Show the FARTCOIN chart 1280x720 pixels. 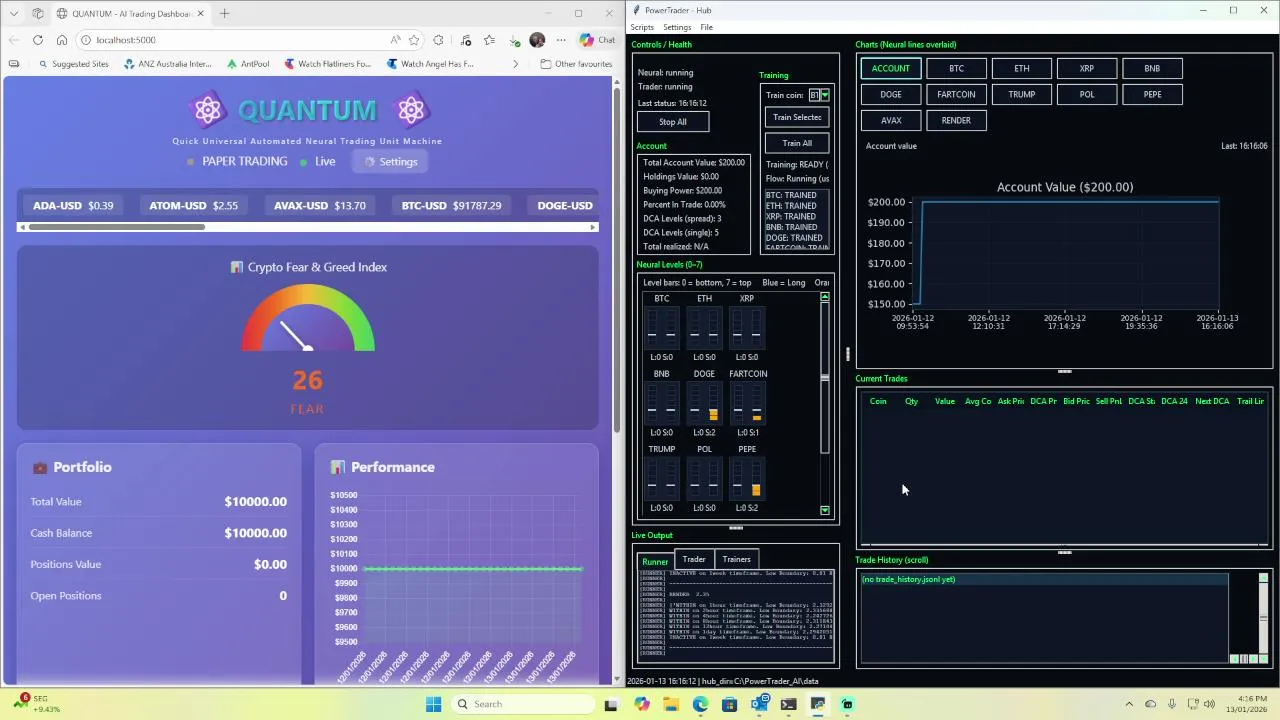click(x=956, y=94)
